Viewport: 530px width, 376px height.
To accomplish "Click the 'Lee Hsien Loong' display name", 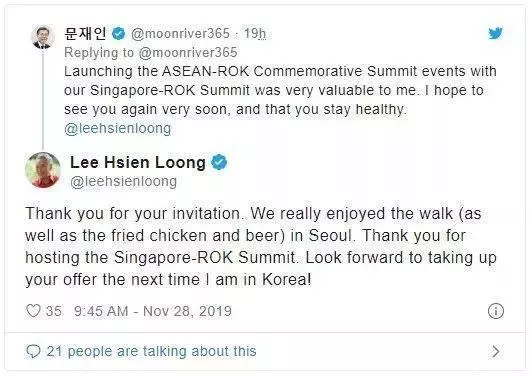I will (x=138, y=162).
